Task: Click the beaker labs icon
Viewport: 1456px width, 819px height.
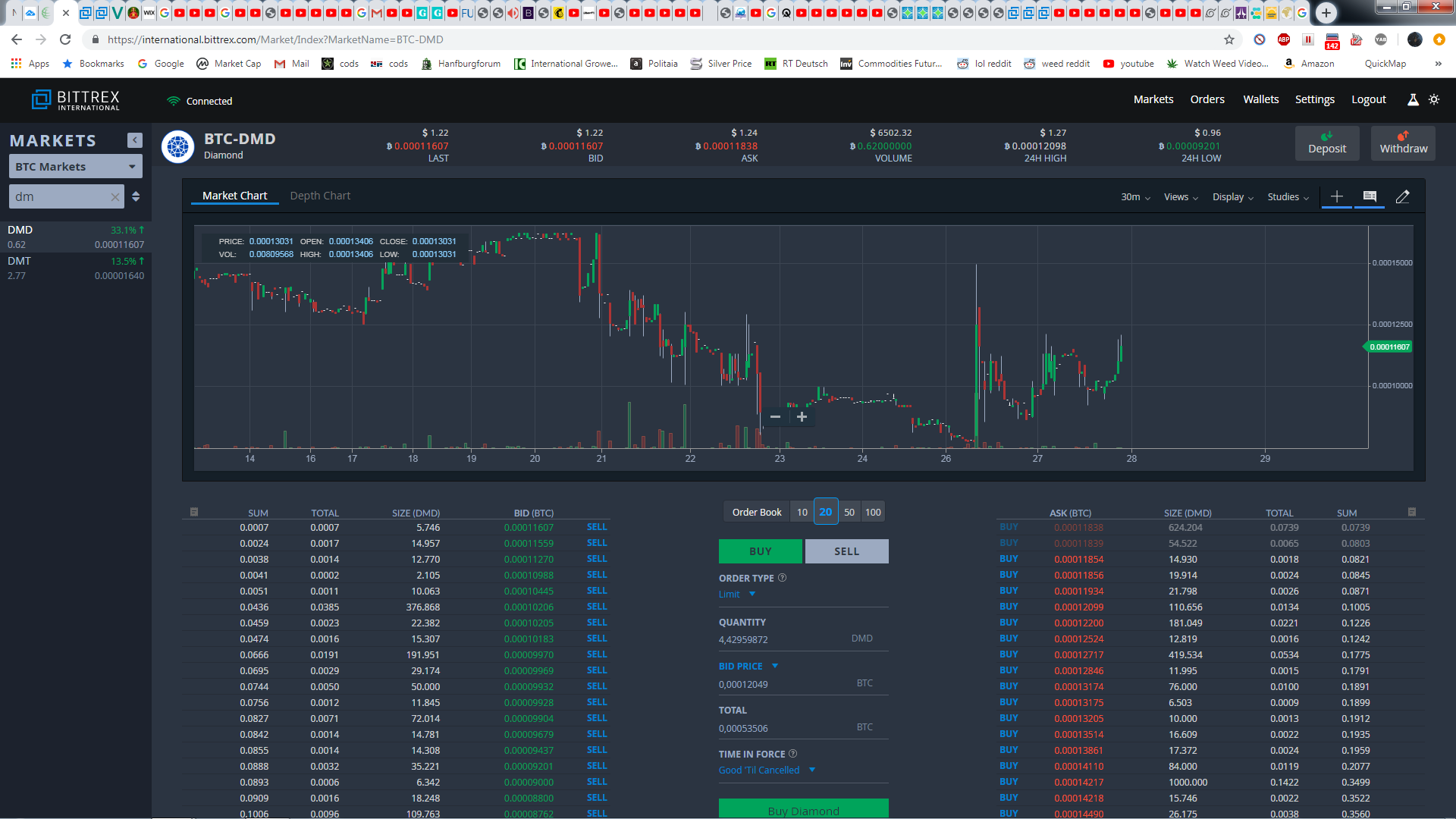Action: pos(1413,99)
